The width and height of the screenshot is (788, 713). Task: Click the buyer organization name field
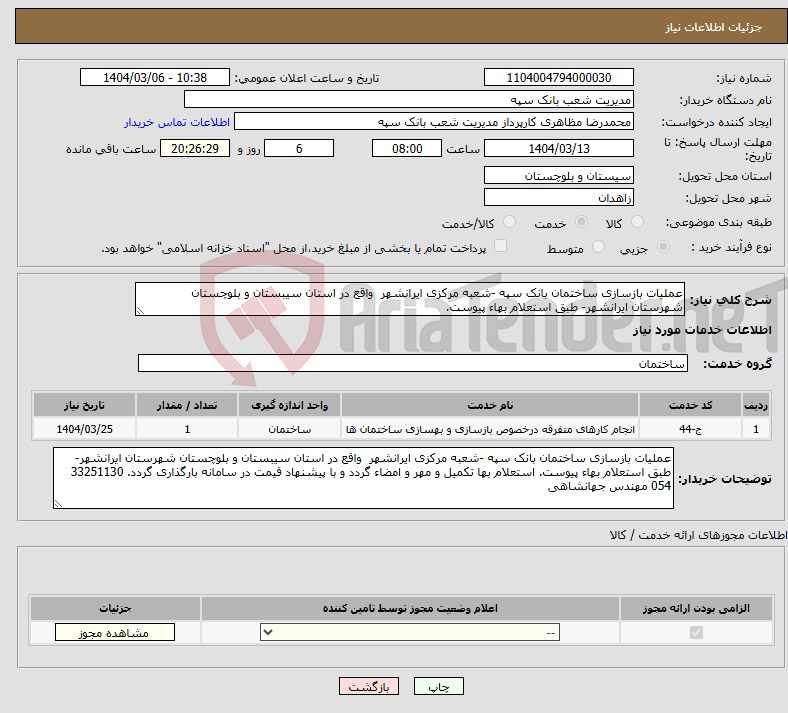click(x=409, y=99)
